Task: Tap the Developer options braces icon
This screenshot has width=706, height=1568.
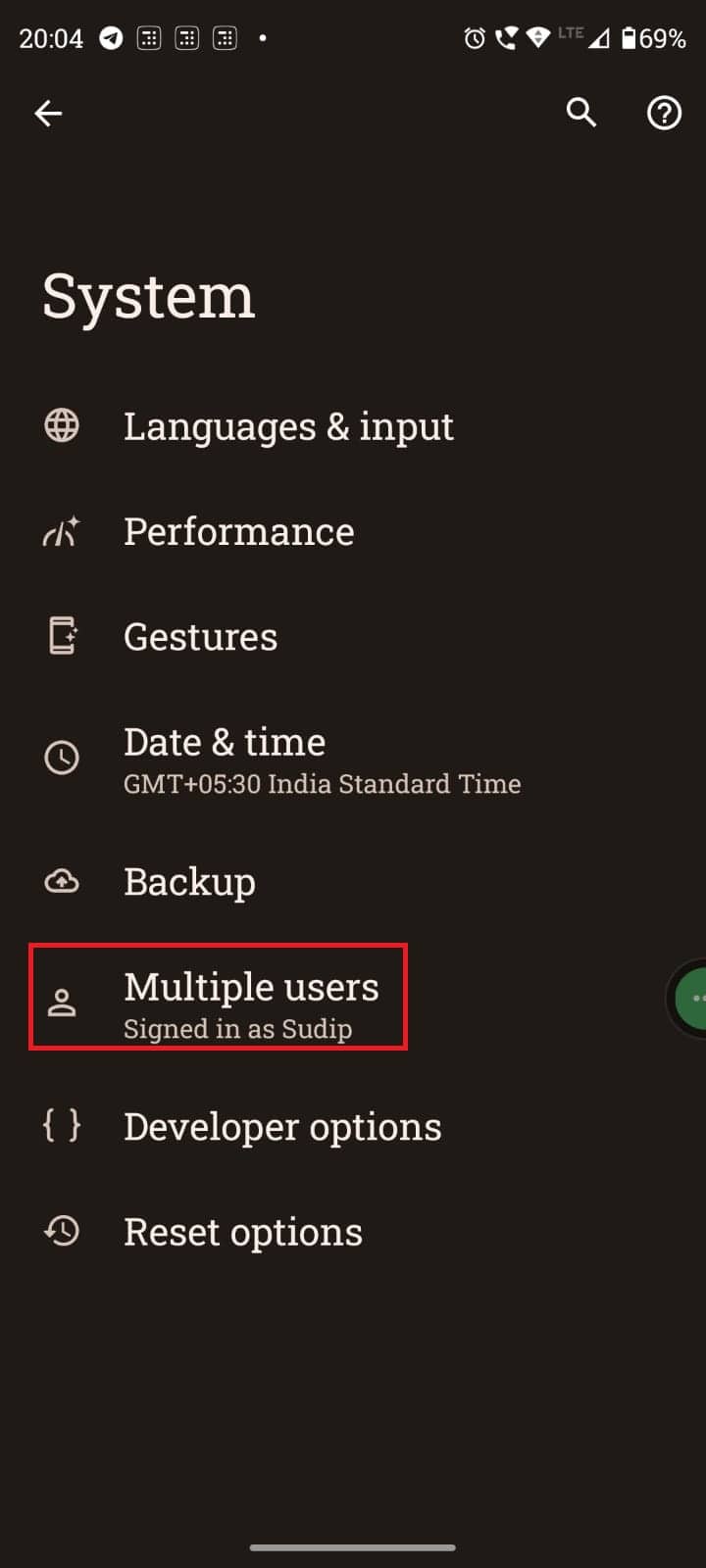Action: [x=62, y=1127]
